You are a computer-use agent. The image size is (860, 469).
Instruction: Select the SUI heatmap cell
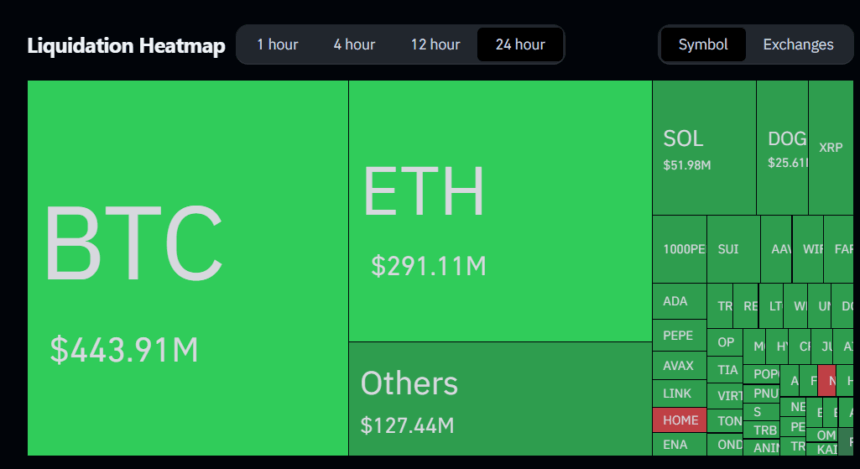pyautogui.click(x=733, y=249)
